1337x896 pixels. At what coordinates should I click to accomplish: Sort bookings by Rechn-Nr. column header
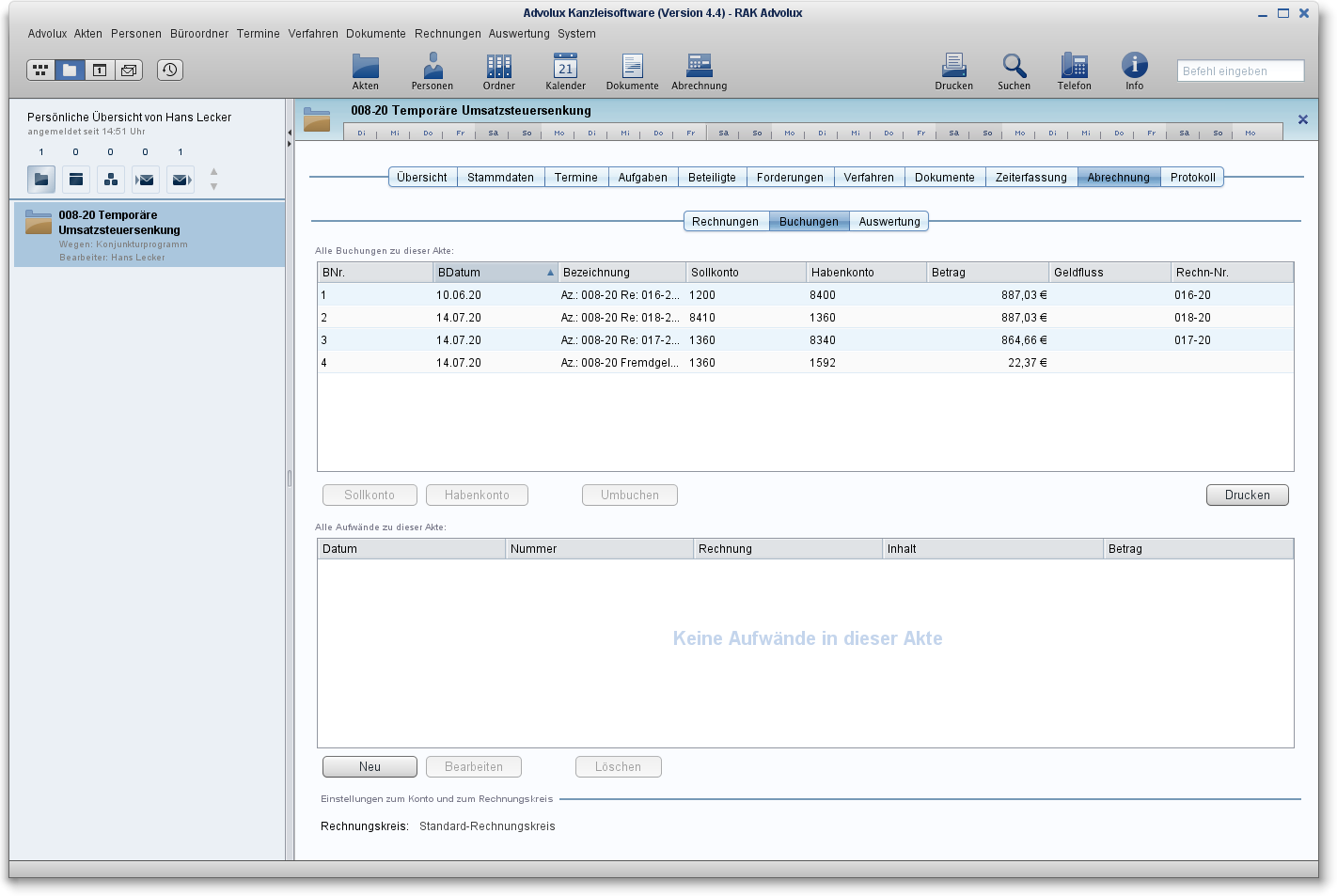1232,273
